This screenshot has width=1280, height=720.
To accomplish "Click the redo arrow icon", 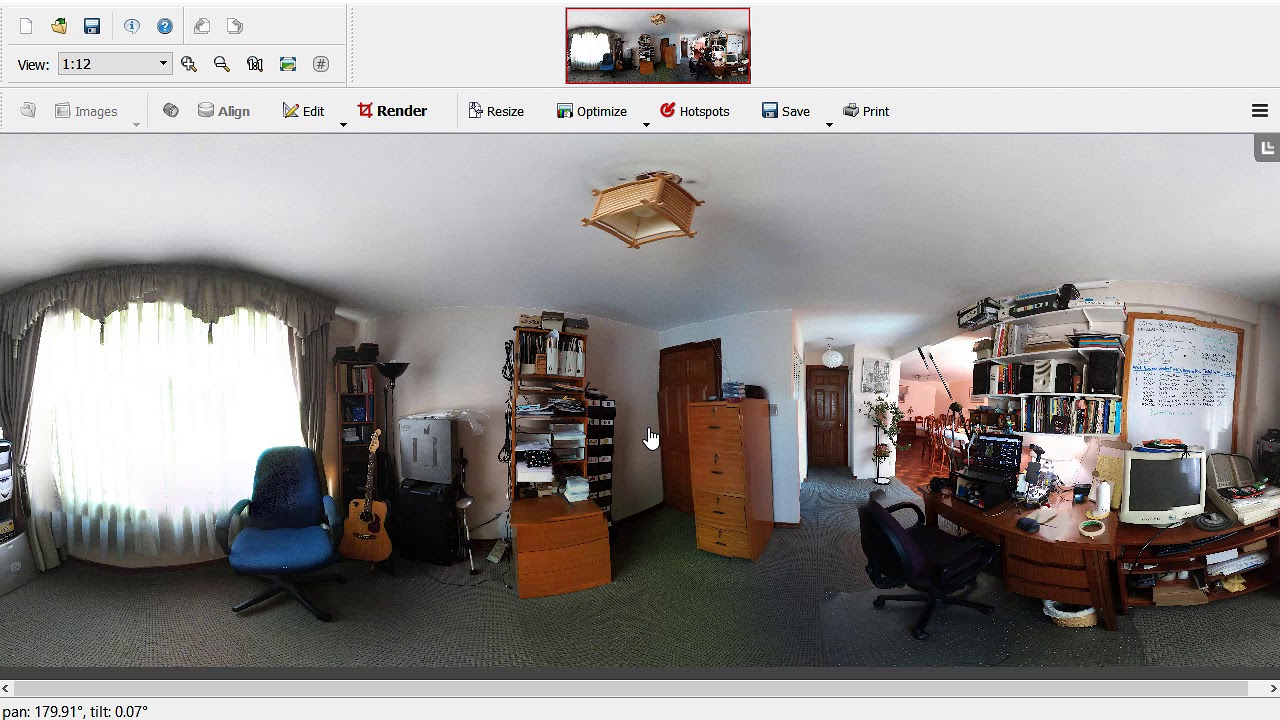I will [x=235, y=26].
